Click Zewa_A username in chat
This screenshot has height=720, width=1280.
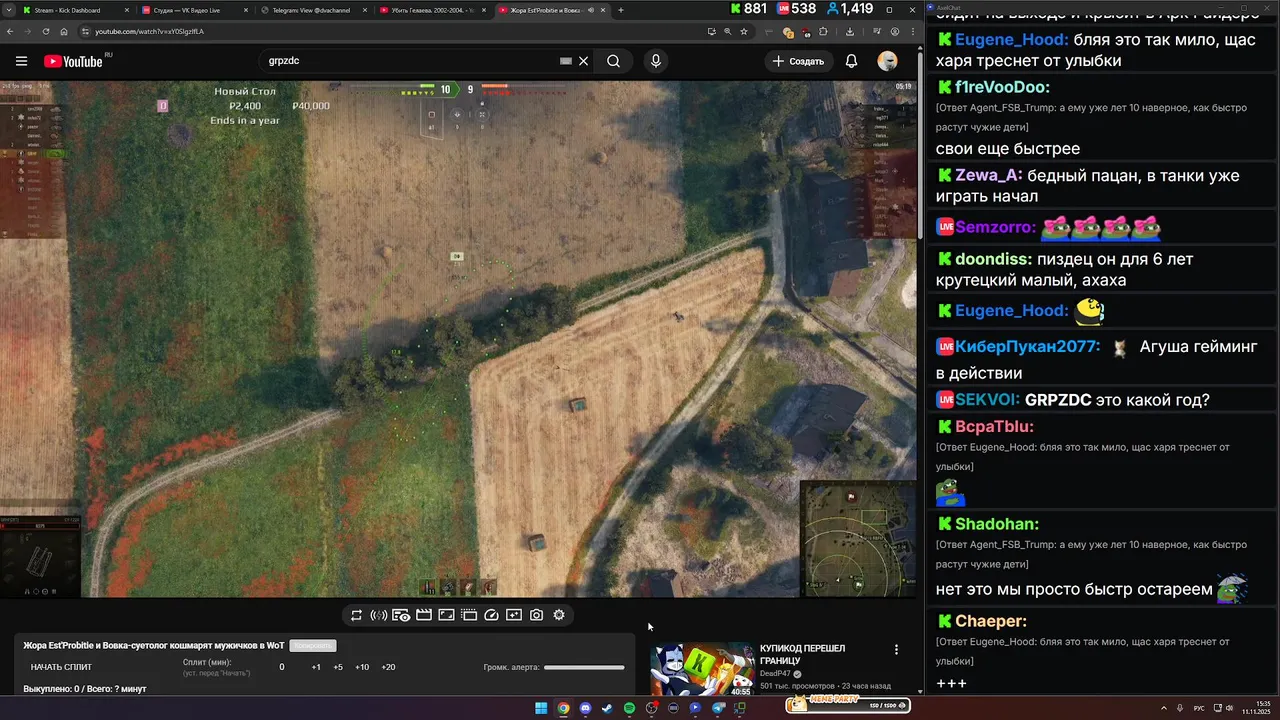[988, 175]
